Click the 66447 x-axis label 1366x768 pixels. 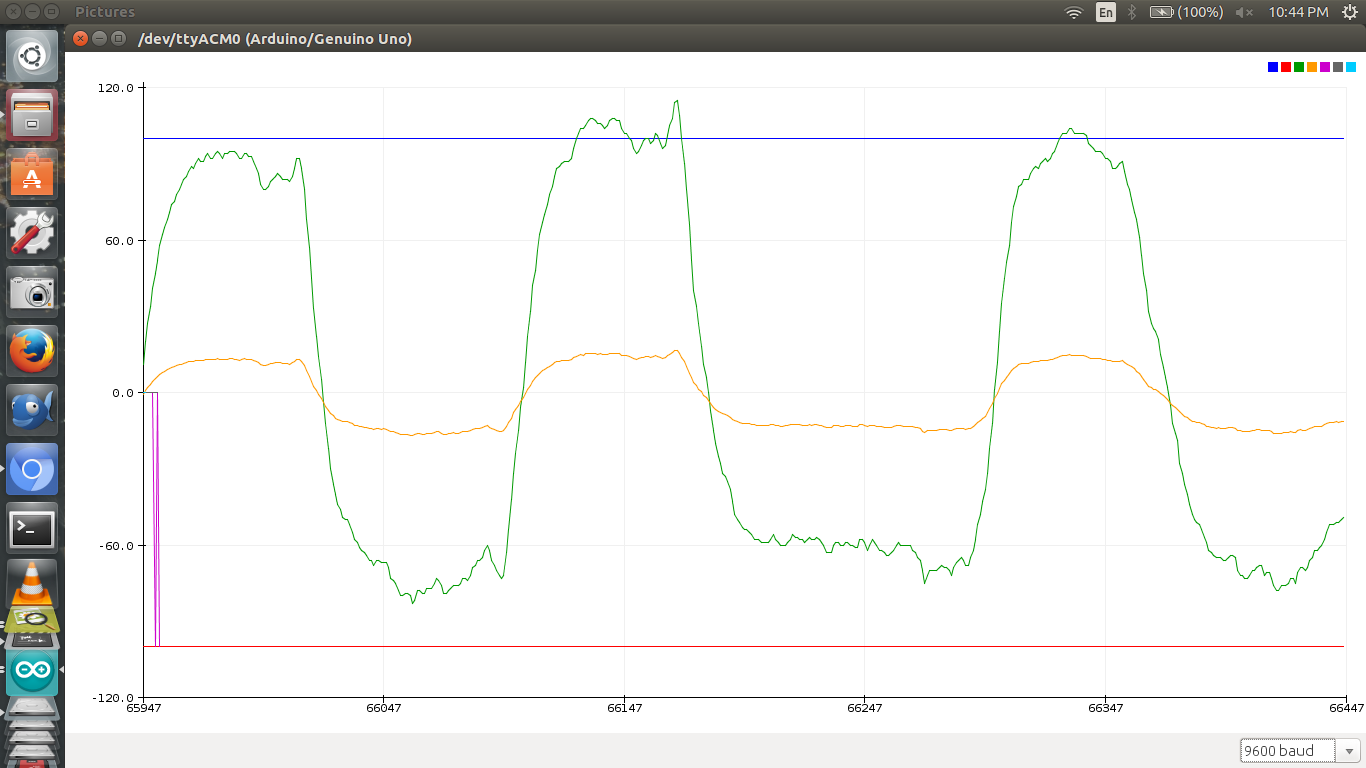1346,708
